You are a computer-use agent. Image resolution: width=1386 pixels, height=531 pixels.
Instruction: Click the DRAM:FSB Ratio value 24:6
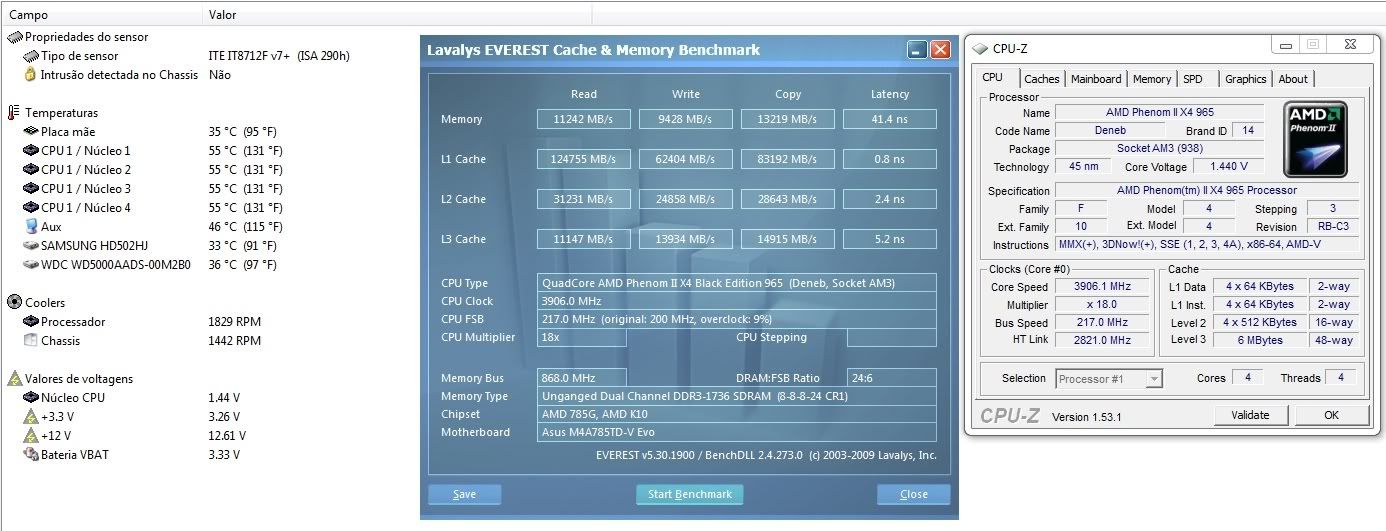tap(892, 378)
